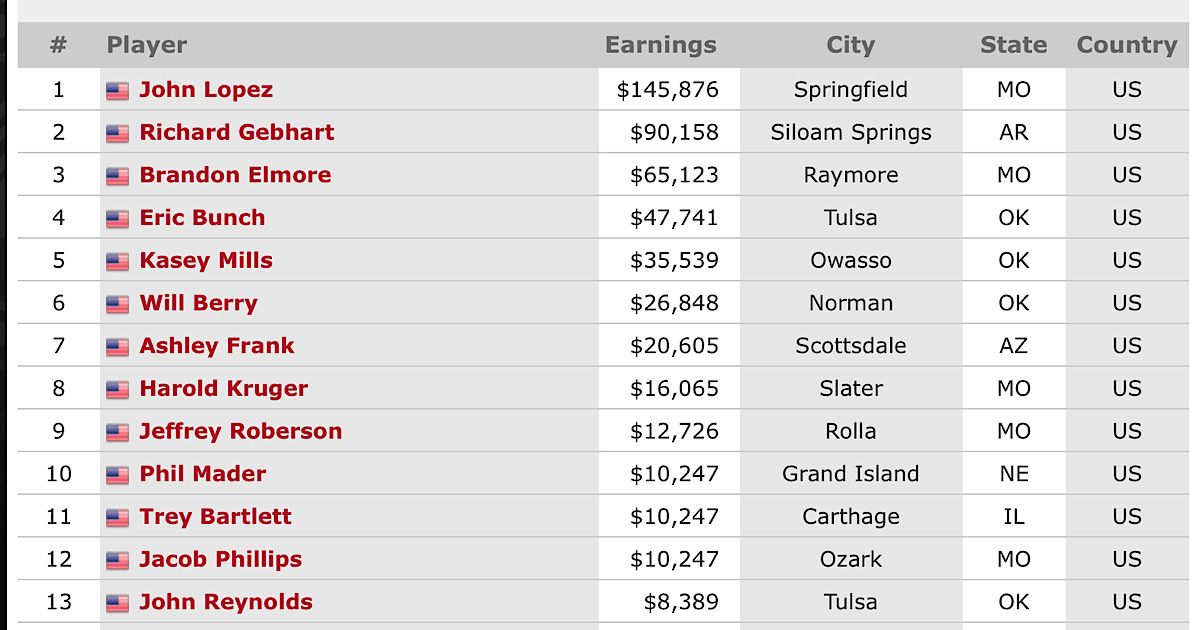Click the US flag beside John Lopez
This screenshot has width=1200, height=630.
pyautogui.click(x=117, y=91)
